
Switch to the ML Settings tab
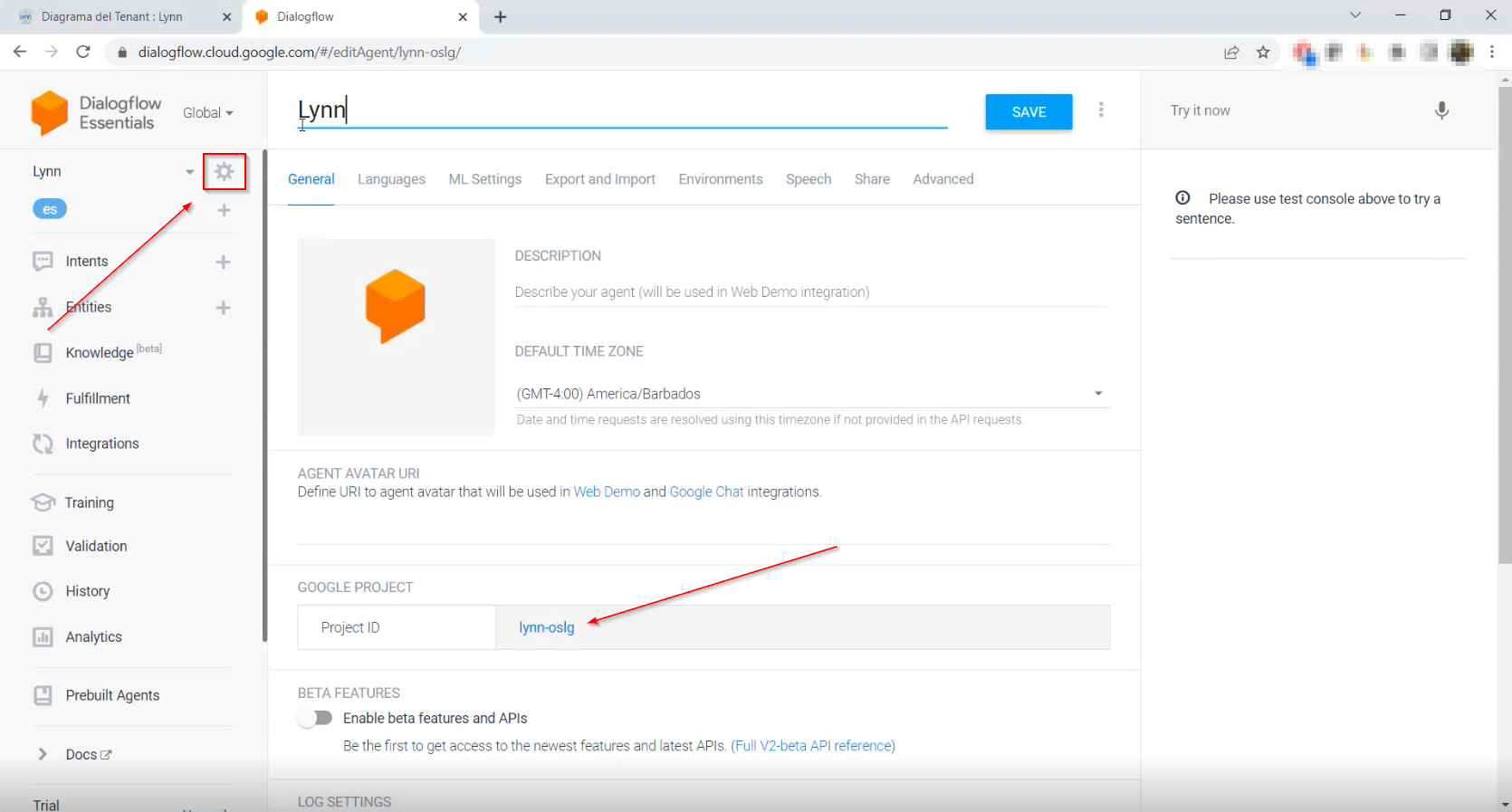pyautogui.click(x=485, y=179)
